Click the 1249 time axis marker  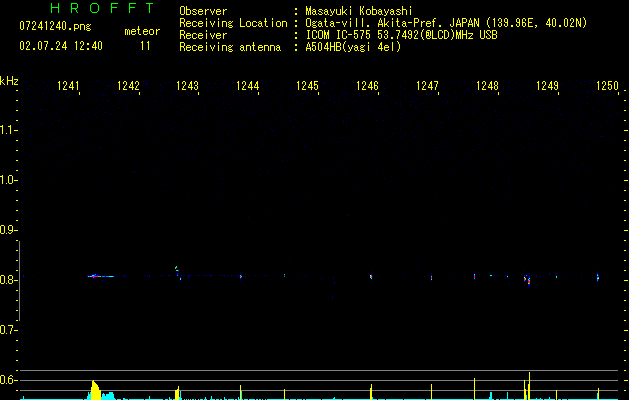[x=548, y=86]
